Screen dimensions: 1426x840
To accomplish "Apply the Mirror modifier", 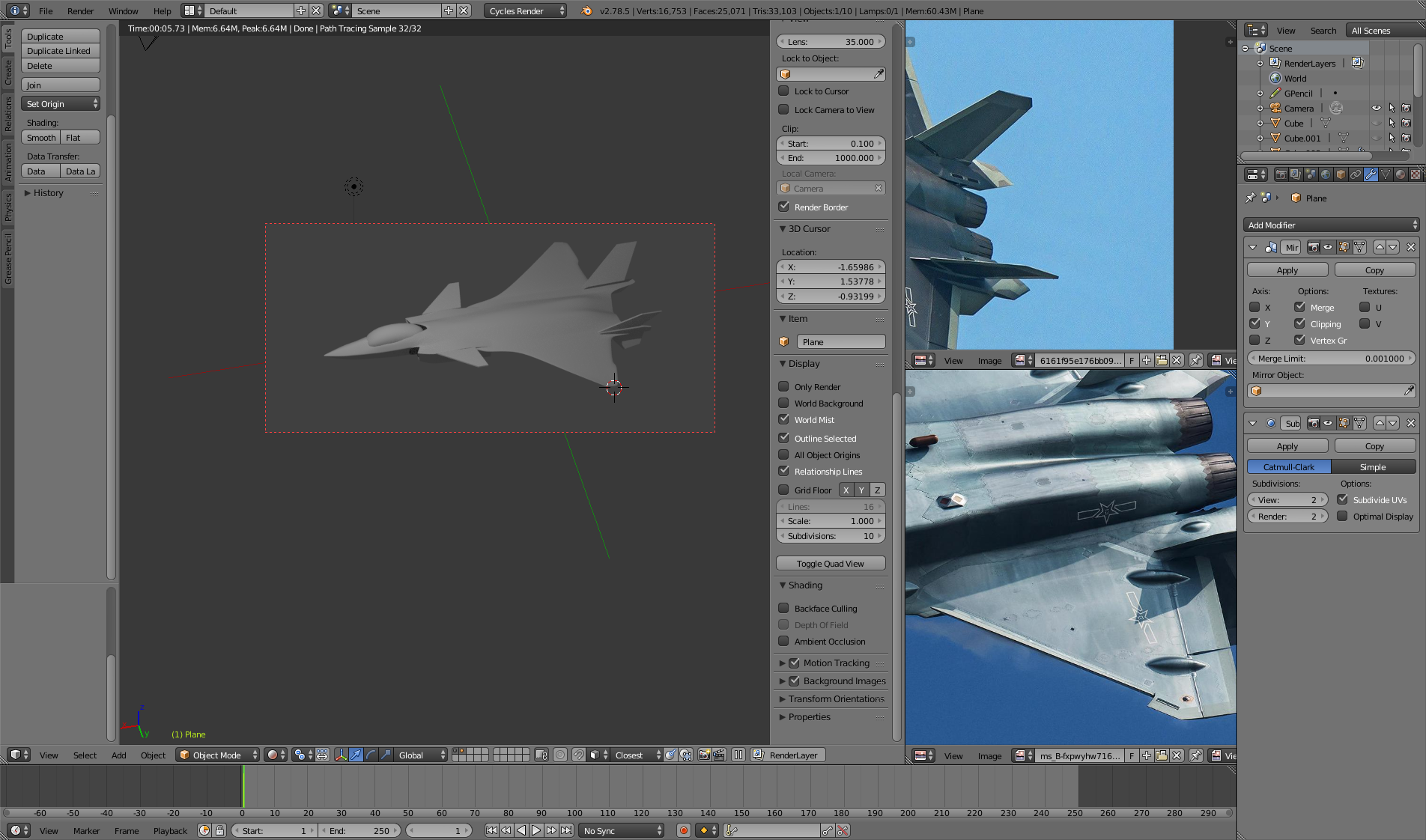I will 1287,270.
